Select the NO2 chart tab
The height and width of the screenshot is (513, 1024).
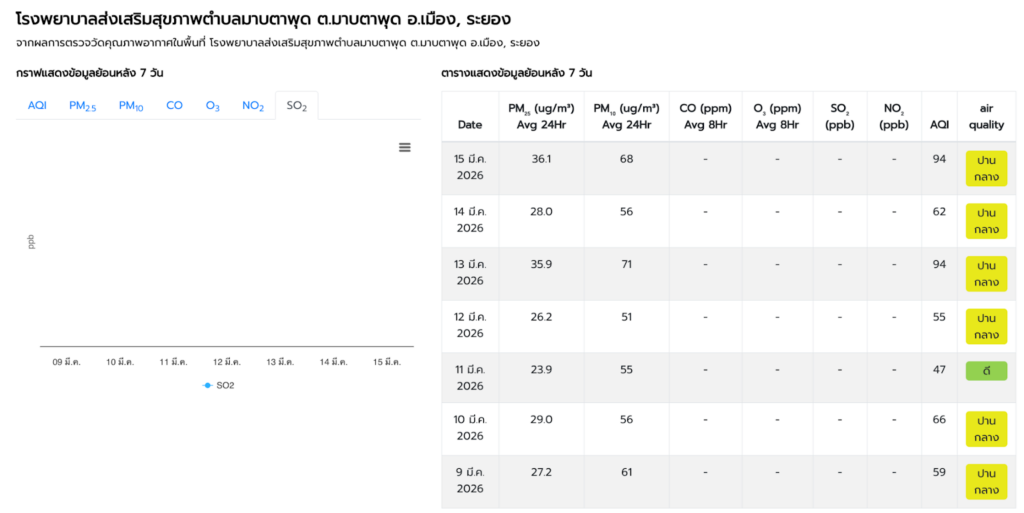point(253,105)
